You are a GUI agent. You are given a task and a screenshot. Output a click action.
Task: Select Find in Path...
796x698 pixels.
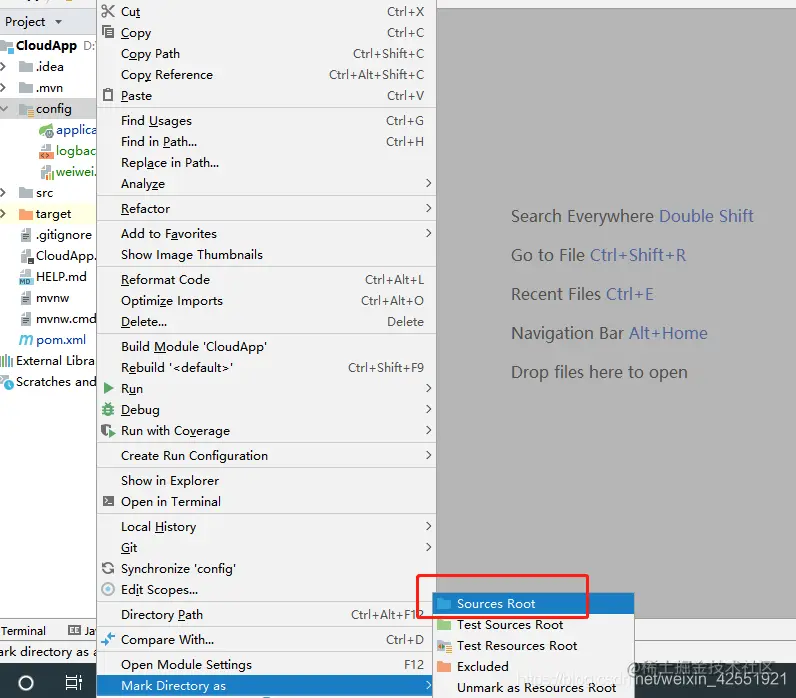(267, 142)
